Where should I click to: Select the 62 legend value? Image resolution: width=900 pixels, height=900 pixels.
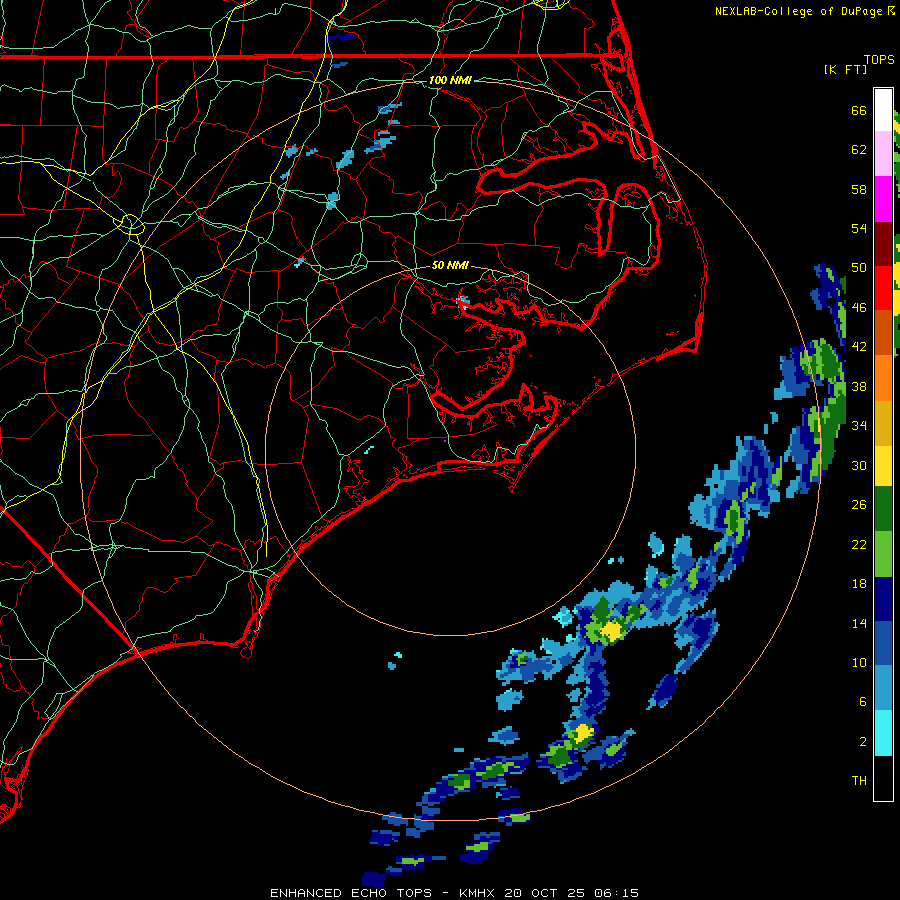859,150
